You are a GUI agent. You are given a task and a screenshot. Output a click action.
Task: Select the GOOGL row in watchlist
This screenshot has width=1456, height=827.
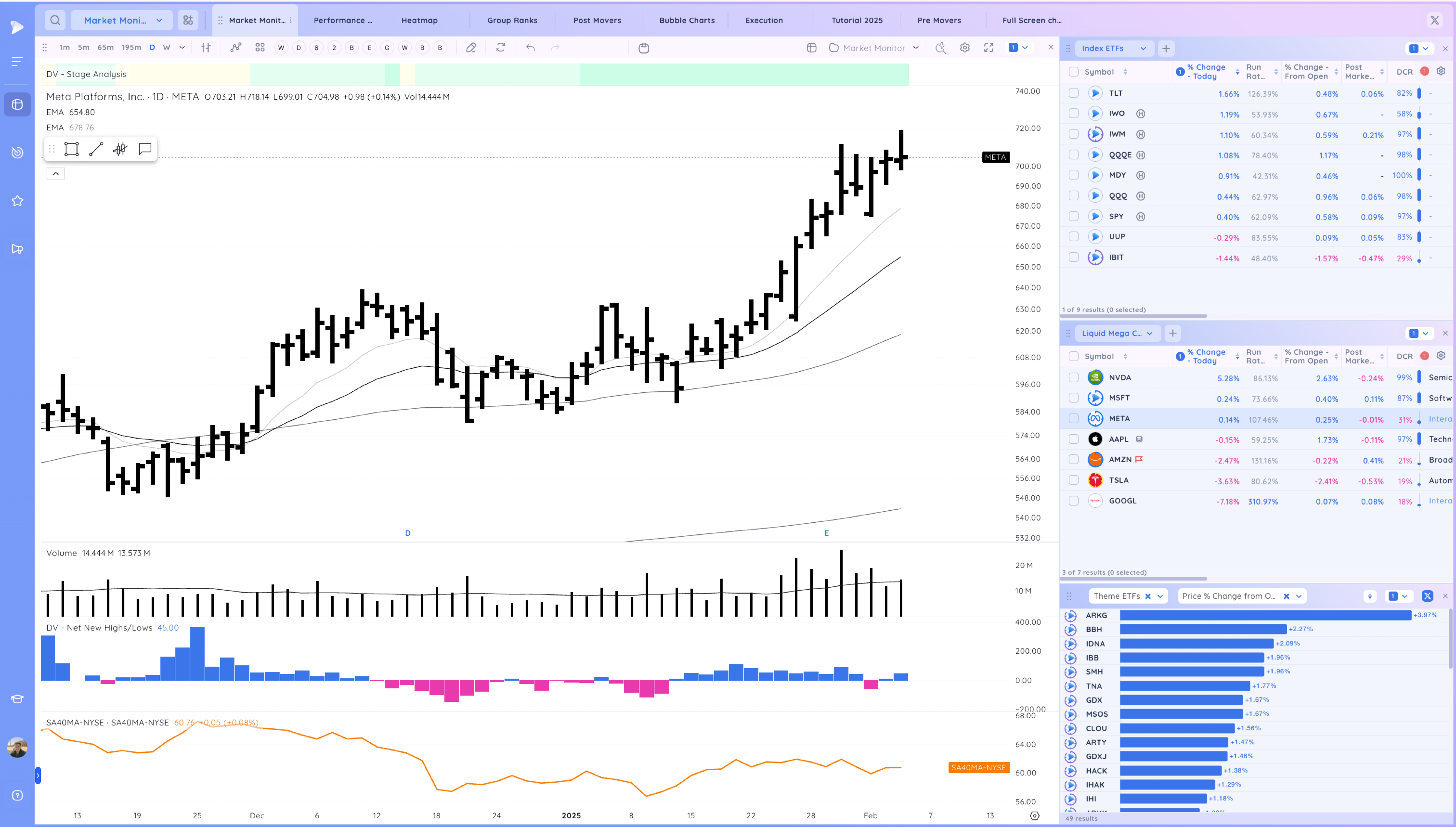pos(1122,501)
